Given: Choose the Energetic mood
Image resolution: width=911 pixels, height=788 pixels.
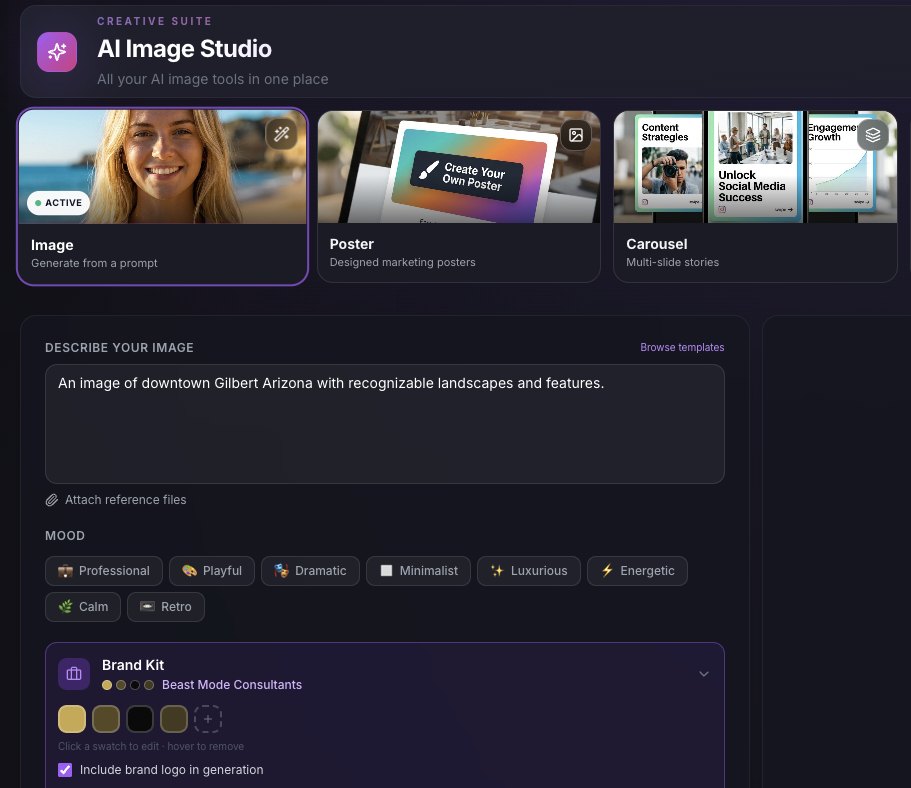Looking at the screenshot, I should coord(637,571).
